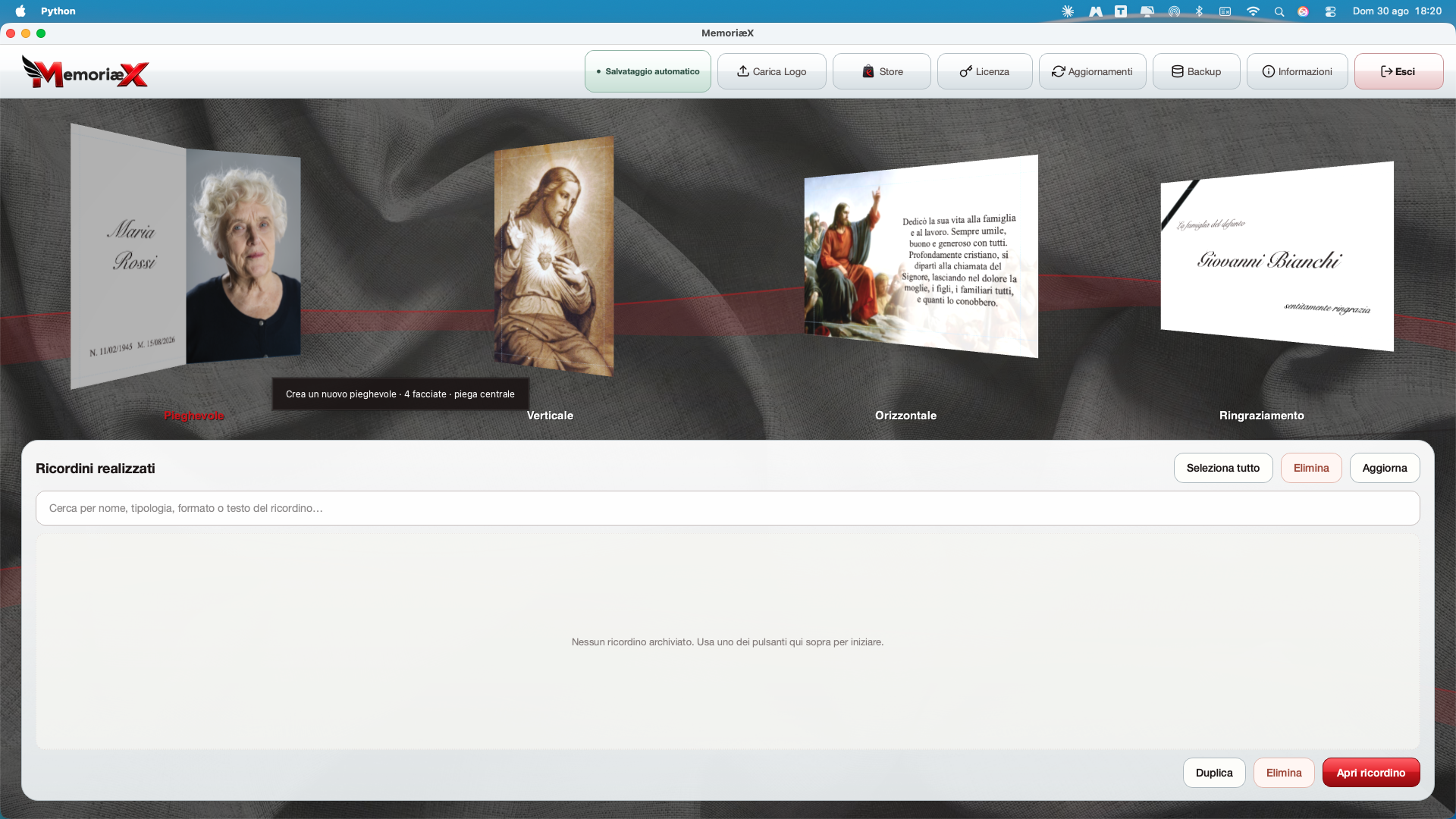Click the database icon for Backup
1456x819 pixels.
pos(1178,71)
